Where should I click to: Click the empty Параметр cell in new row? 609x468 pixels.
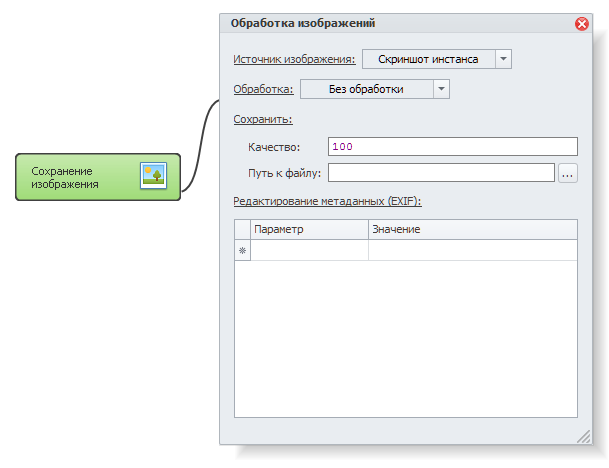pyautogui.click(x=309, y=250)
